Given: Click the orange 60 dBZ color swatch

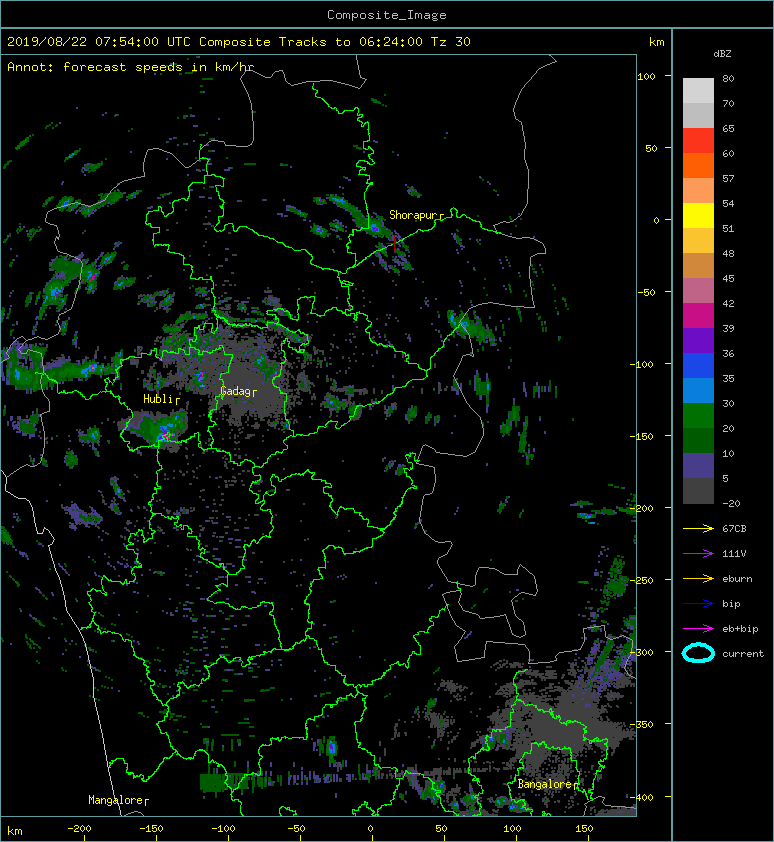Looking at the screenshot, I should [698, 165].
